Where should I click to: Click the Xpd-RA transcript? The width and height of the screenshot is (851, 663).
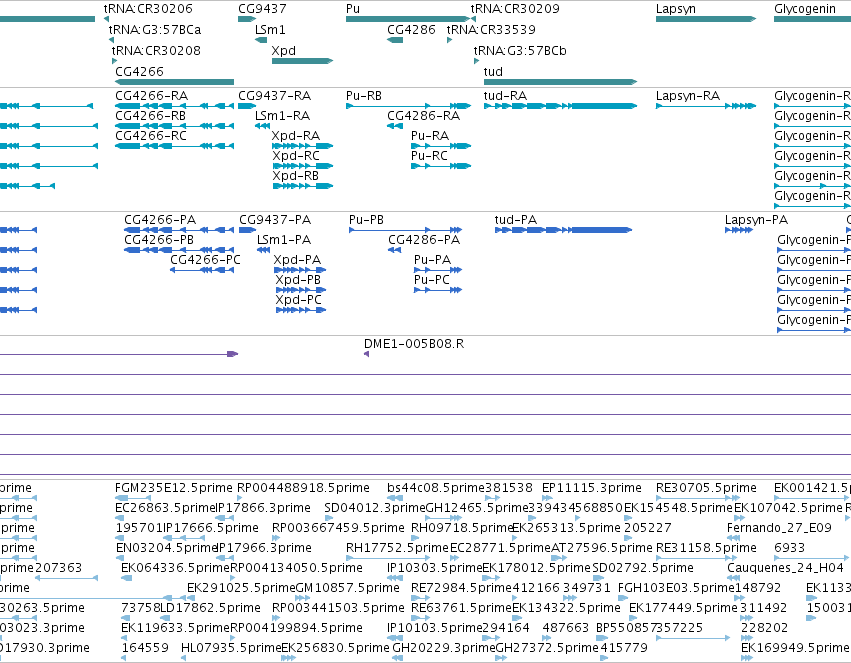pyautogui.click(x=302, y=146)
